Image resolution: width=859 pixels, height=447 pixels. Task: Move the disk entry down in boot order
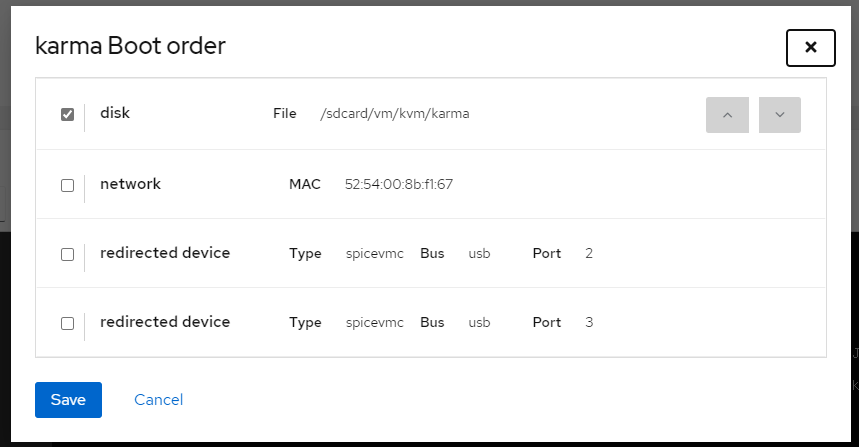point(780,115)
